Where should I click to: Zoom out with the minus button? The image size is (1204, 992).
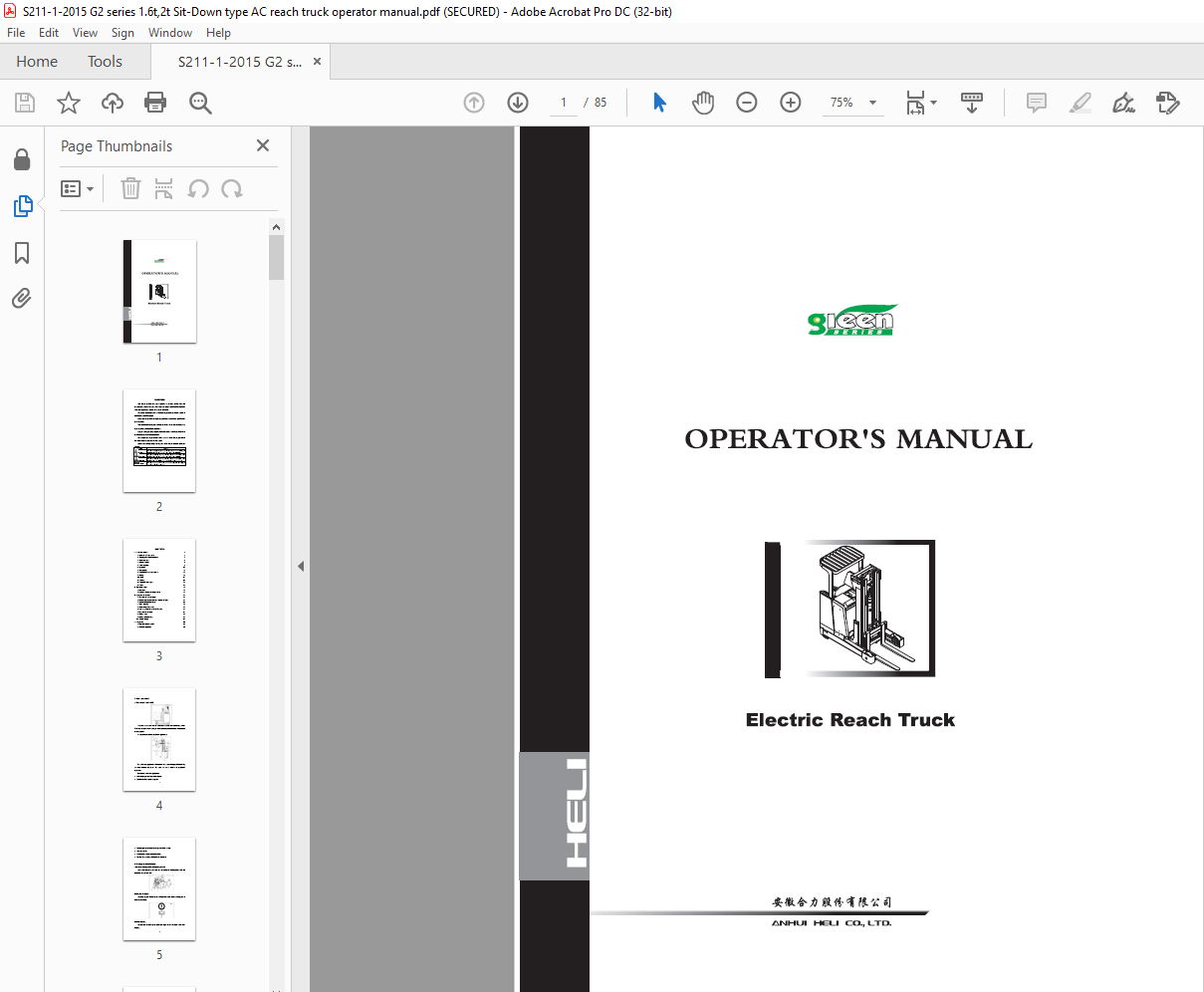coord(747,103)
